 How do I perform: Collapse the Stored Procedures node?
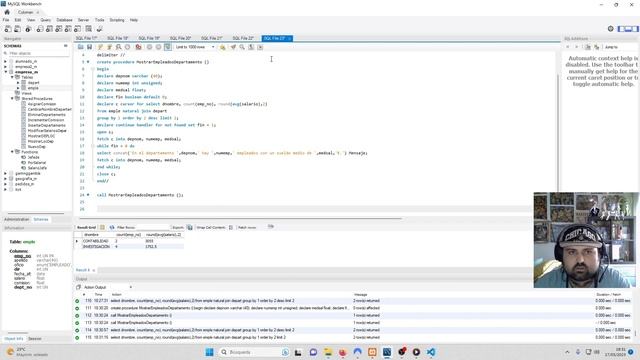tap(12, 98)
